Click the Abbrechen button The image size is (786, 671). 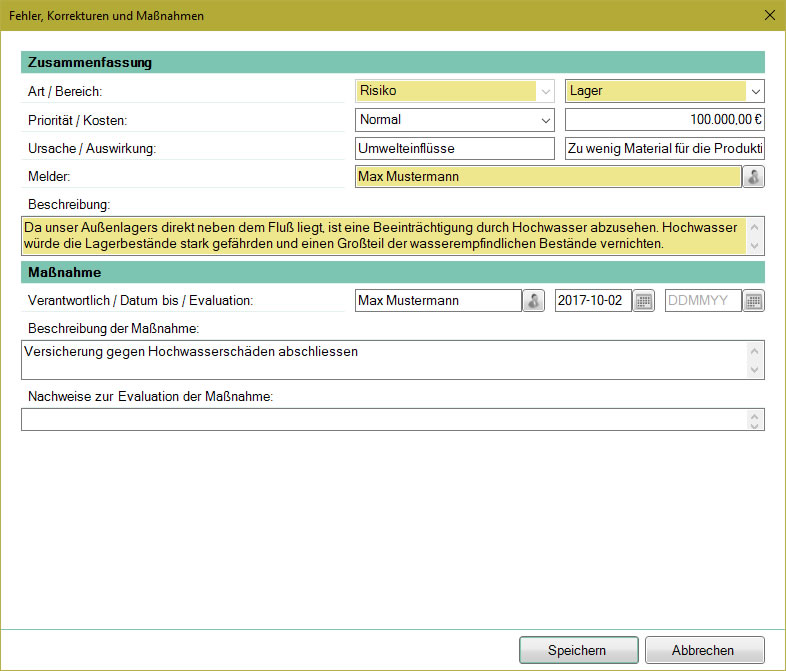[704, 650]
